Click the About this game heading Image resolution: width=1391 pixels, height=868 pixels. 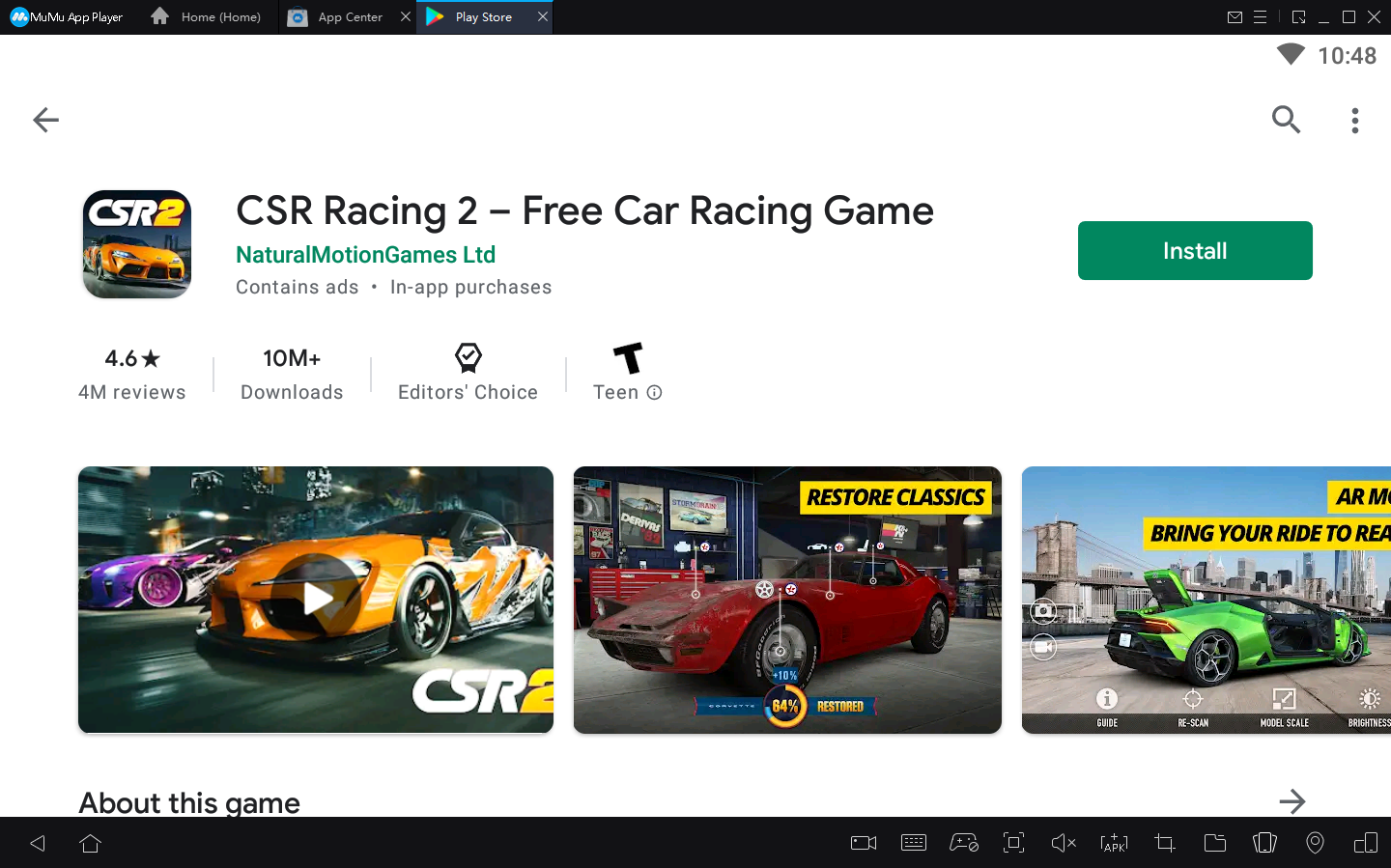coord(189,802)
